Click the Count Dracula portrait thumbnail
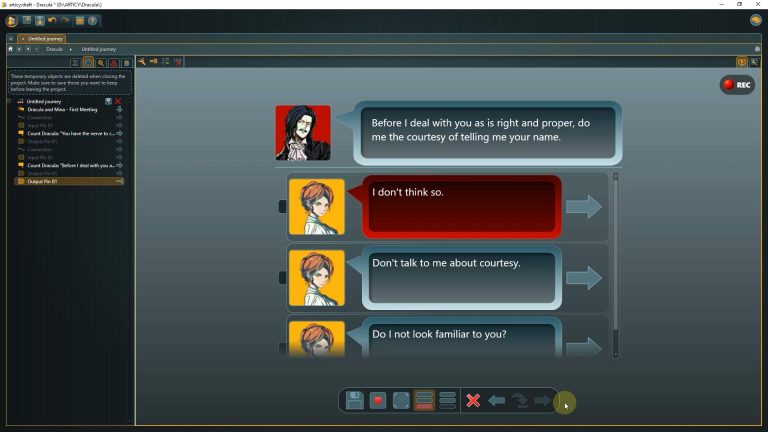 pyautogui.click(x=303, y=133)
